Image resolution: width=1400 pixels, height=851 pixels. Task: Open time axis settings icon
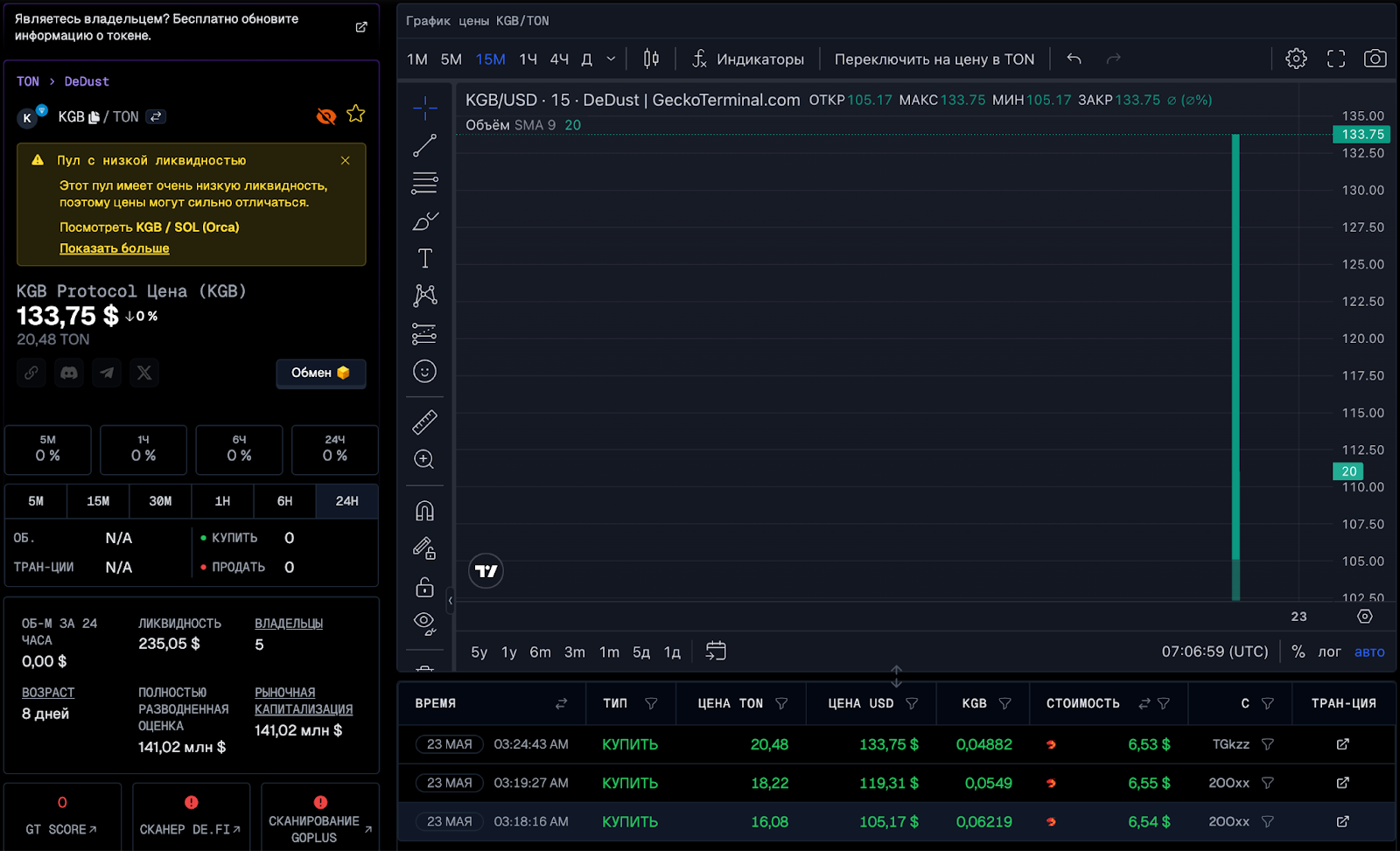click(1365, 617)
